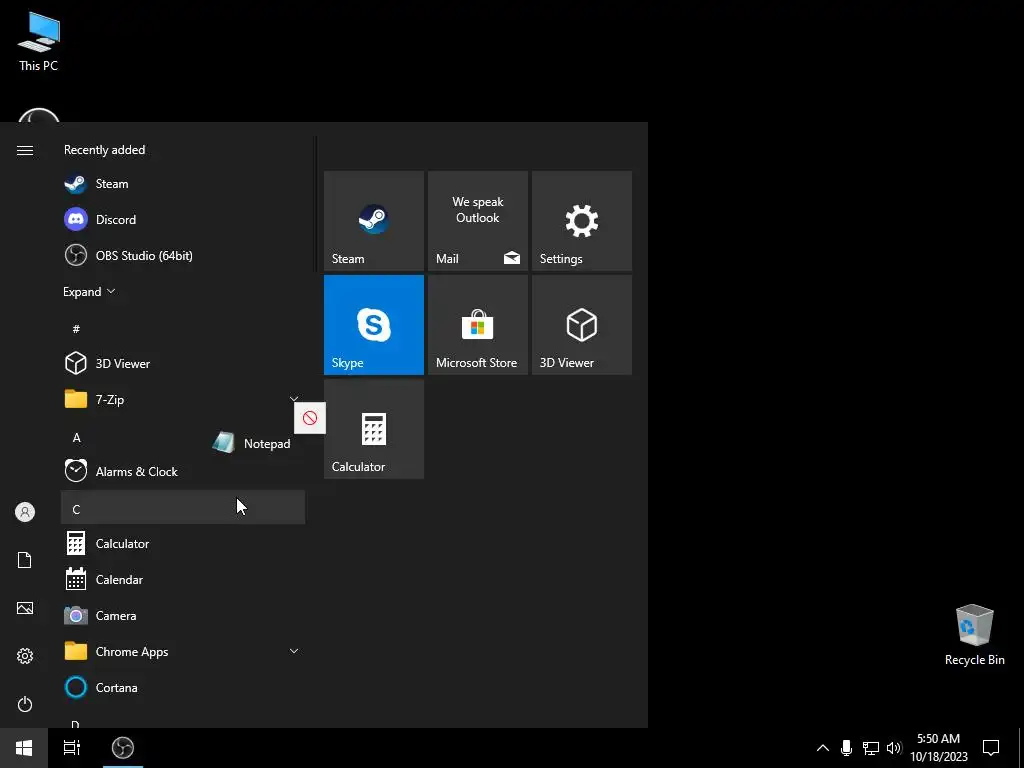Launch the Skype tile

374,325
